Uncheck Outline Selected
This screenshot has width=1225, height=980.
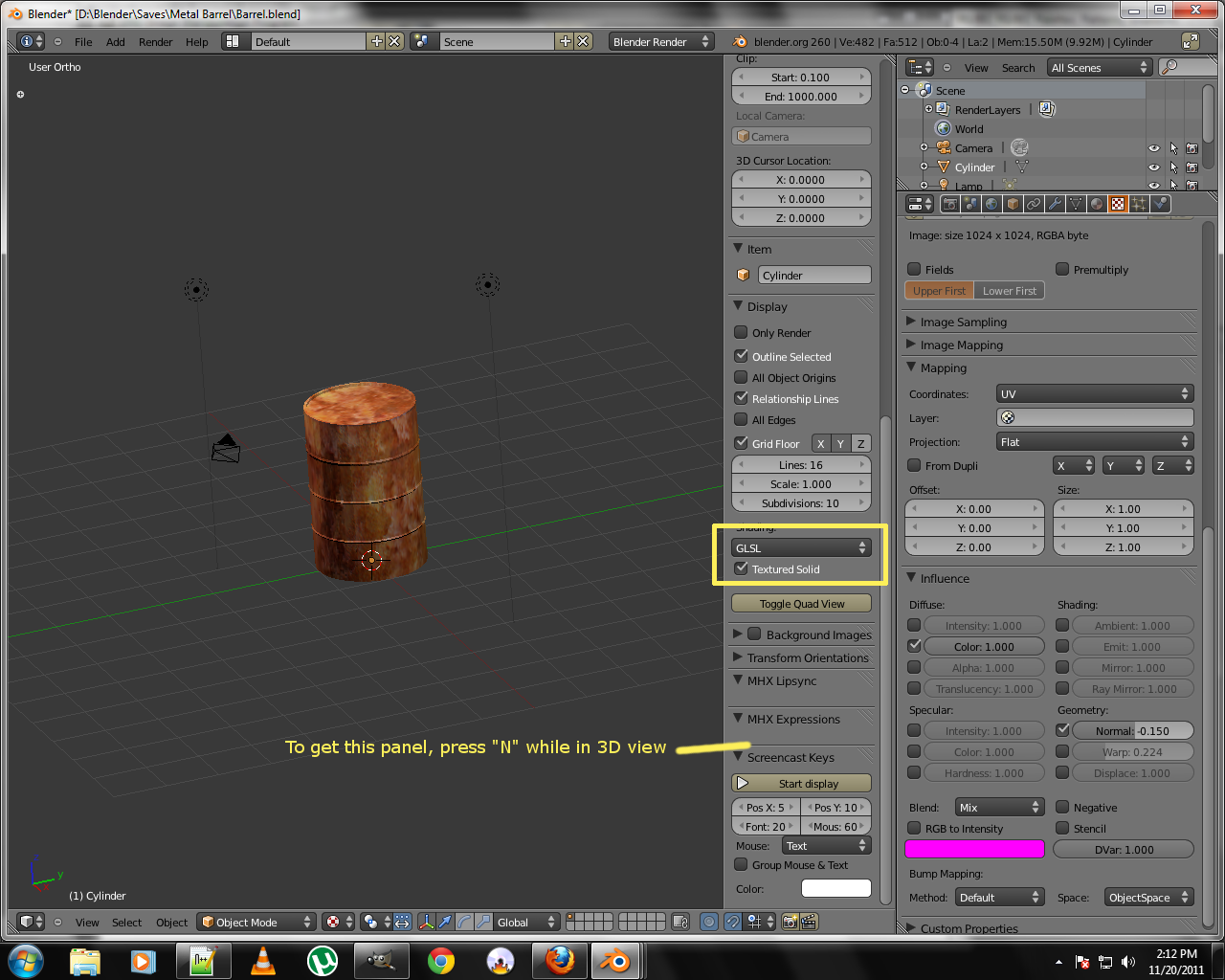pos(741,356)
